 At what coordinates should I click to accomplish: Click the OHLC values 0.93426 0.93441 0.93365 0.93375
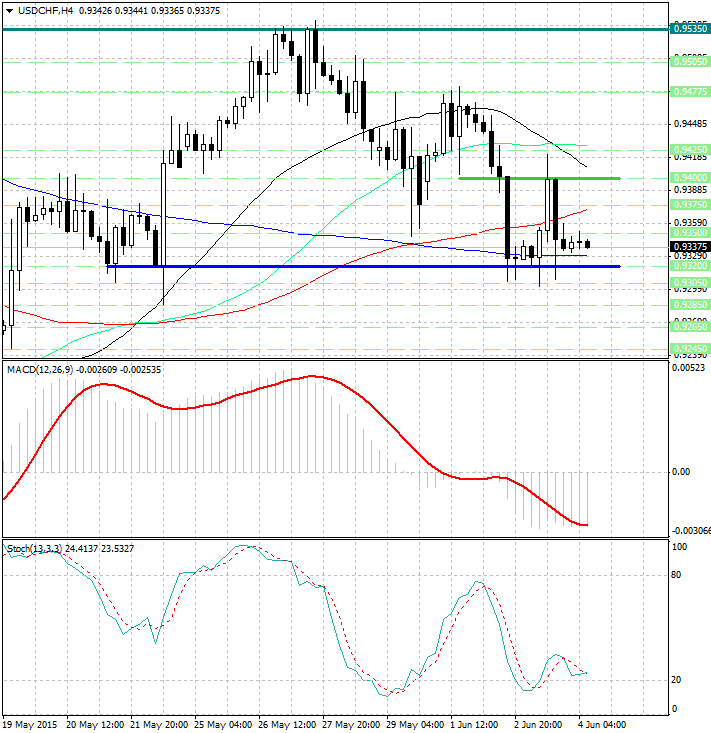[150, 10]
